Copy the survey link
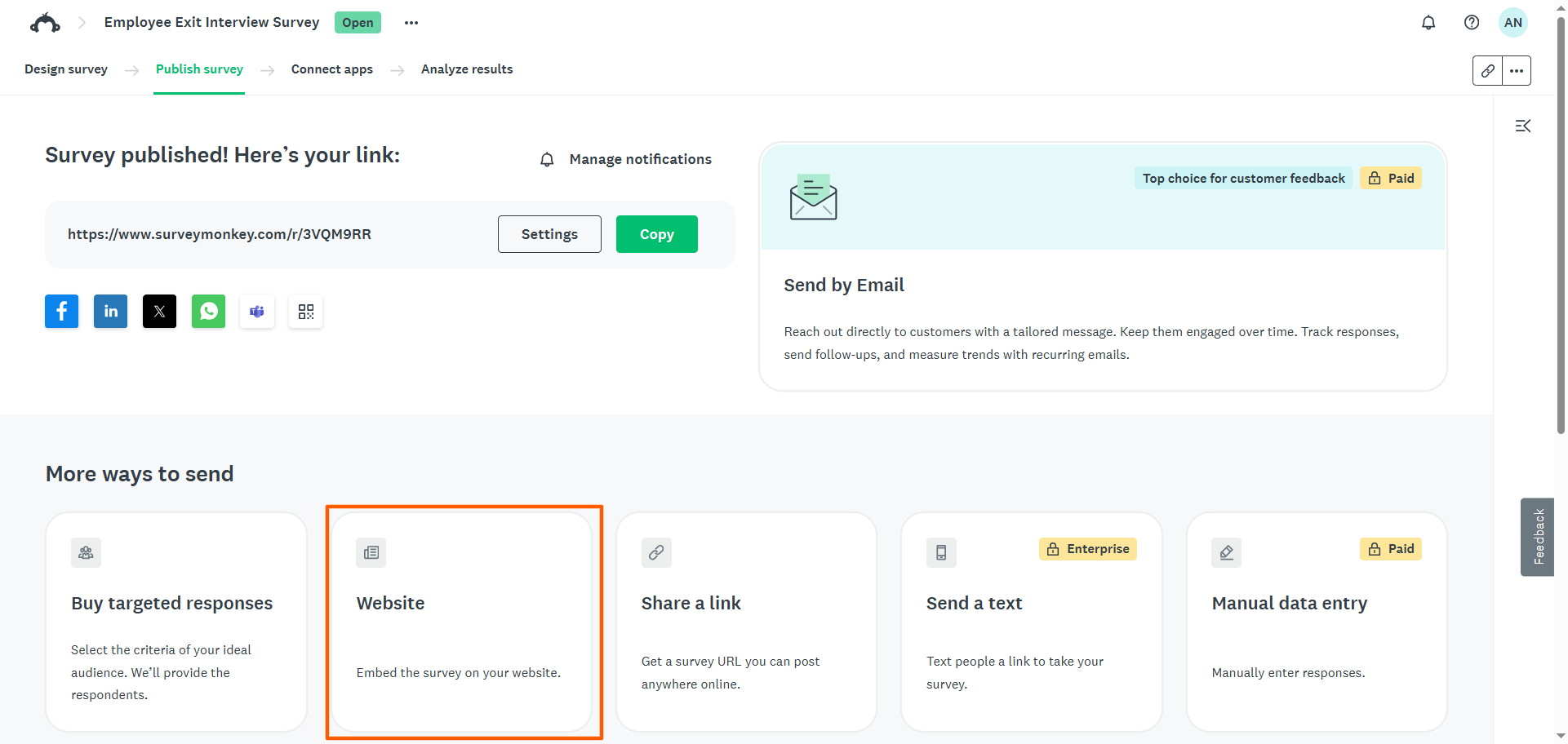1568x744 pixels. pos(657,234)
